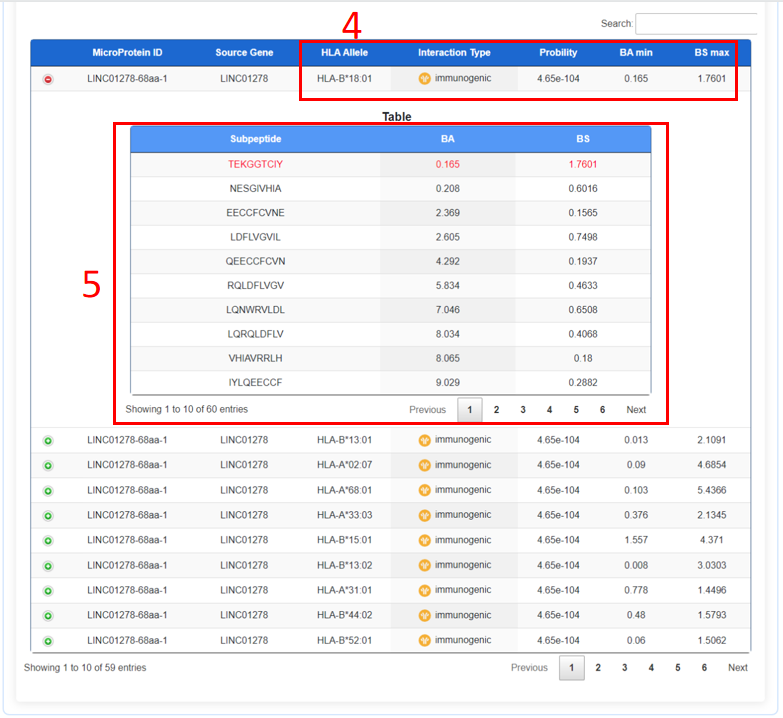Click immunogenic icon in HLA-B*13:01 row
The width and height of the screenshot is (783, 718).
(x=424, y=440)
